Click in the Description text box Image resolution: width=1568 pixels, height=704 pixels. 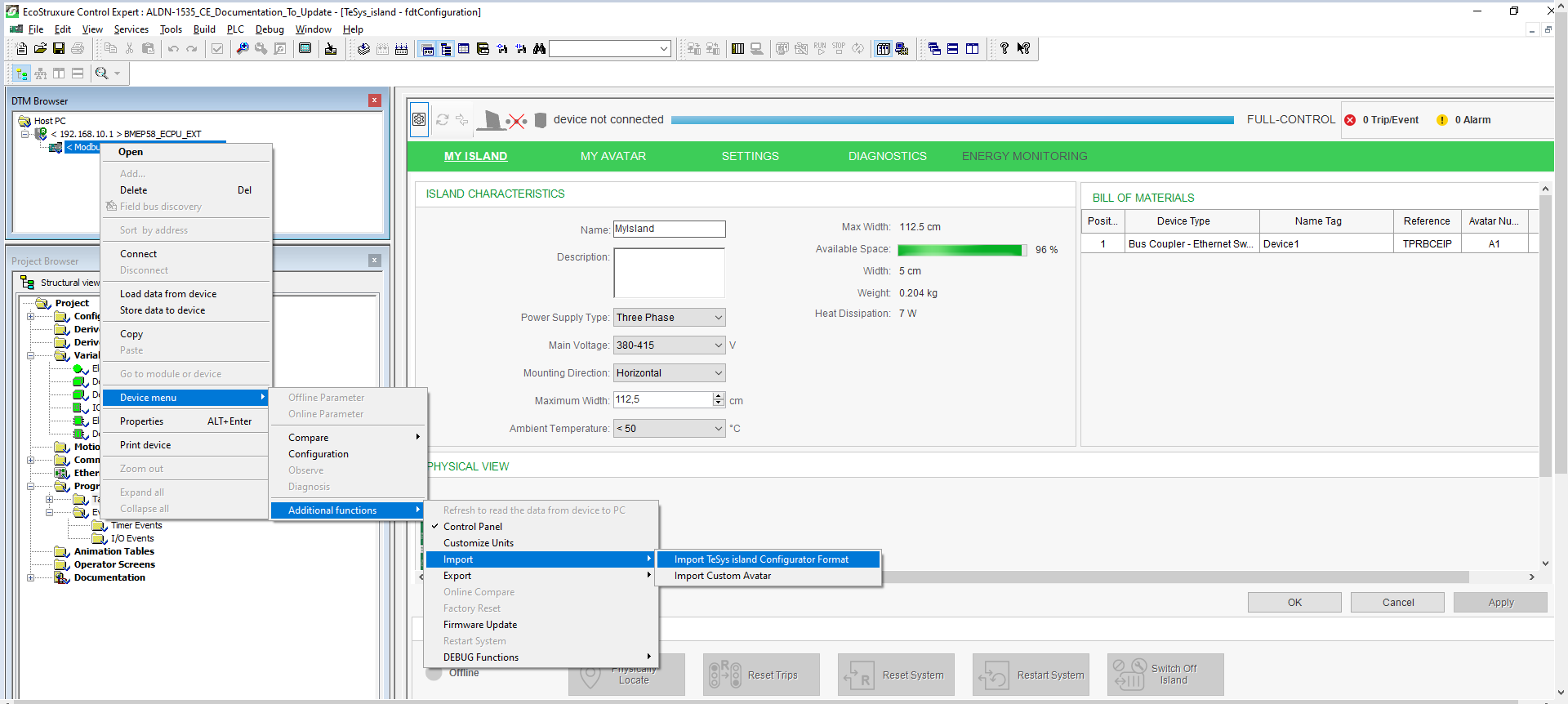[669, 273]
